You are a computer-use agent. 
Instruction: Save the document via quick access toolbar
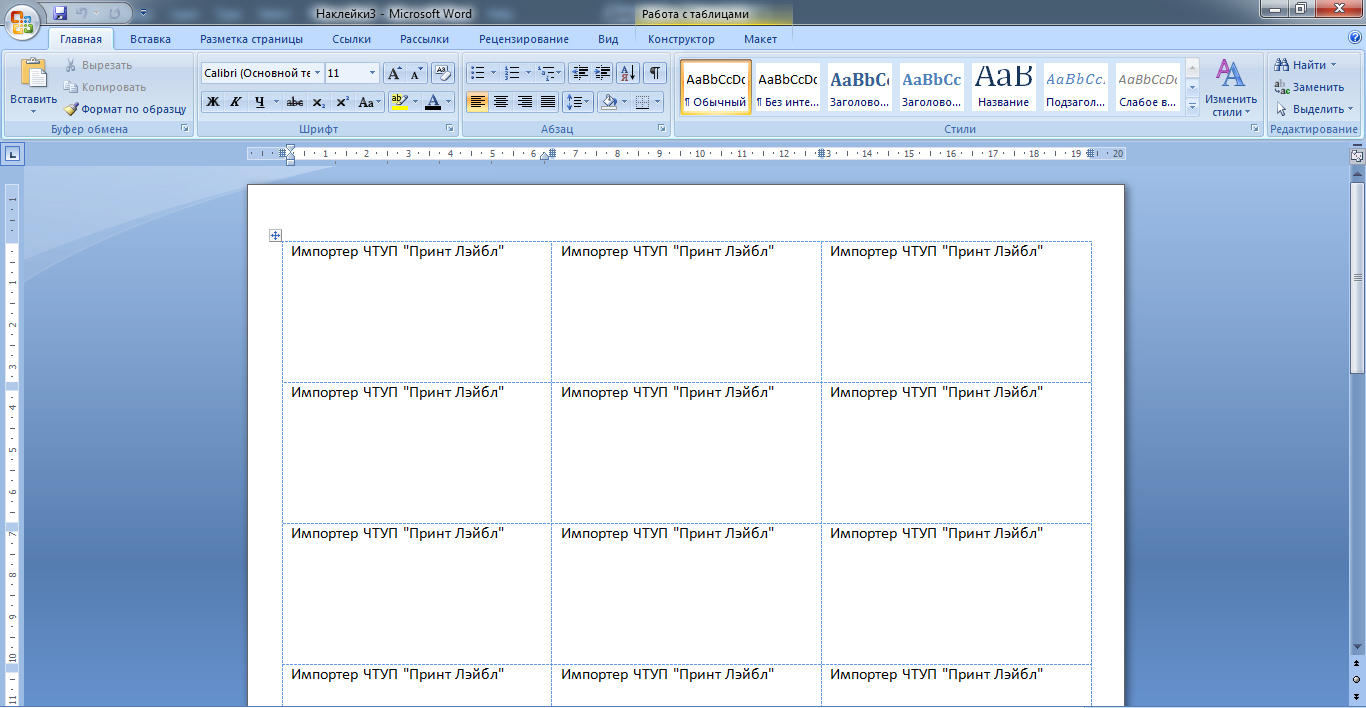tap(60, 13)
